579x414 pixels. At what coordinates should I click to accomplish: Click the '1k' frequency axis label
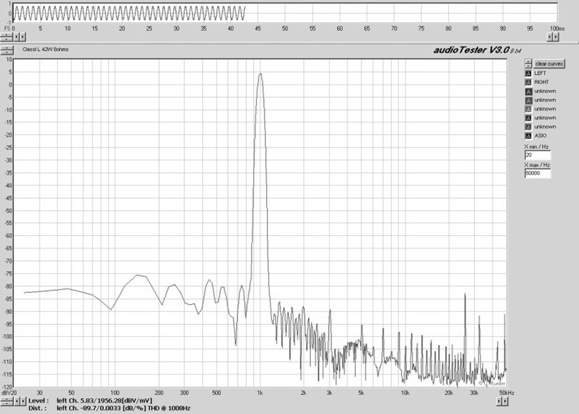pyautogui.click(x=260, y=393)
